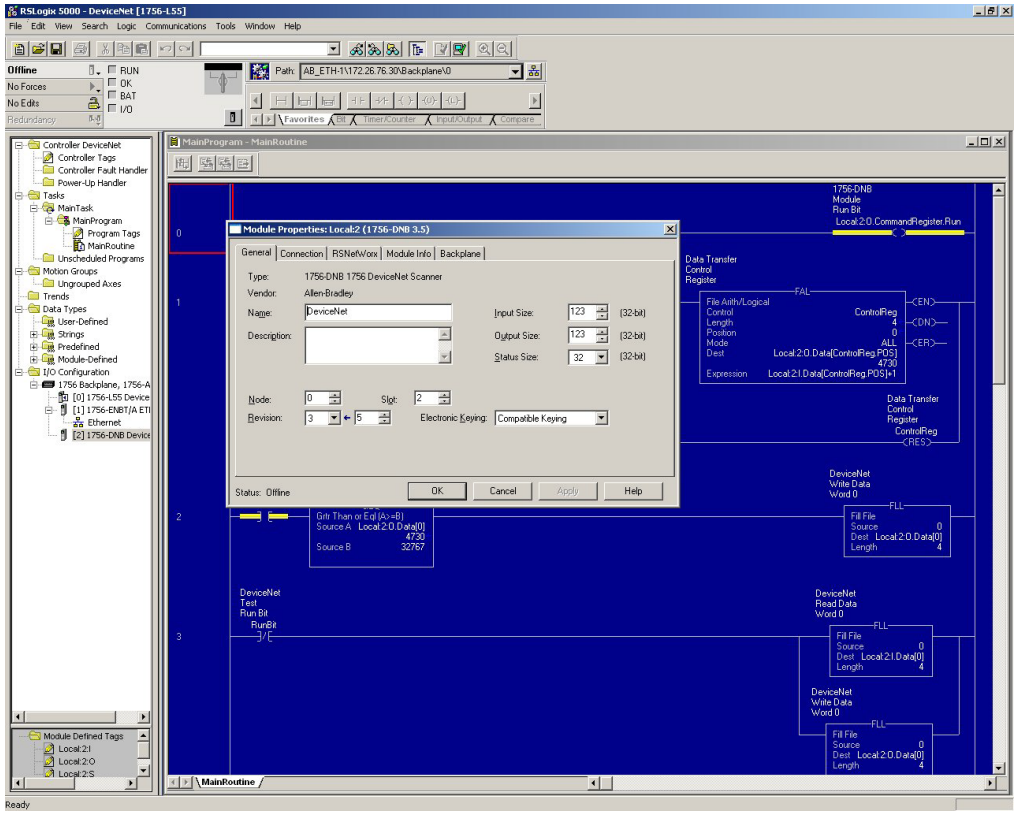Open the Logic menu

(126, 26)
